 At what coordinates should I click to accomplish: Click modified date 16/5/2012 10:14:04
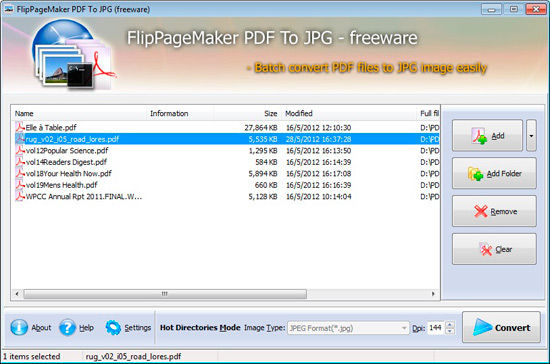click(318, 196)
